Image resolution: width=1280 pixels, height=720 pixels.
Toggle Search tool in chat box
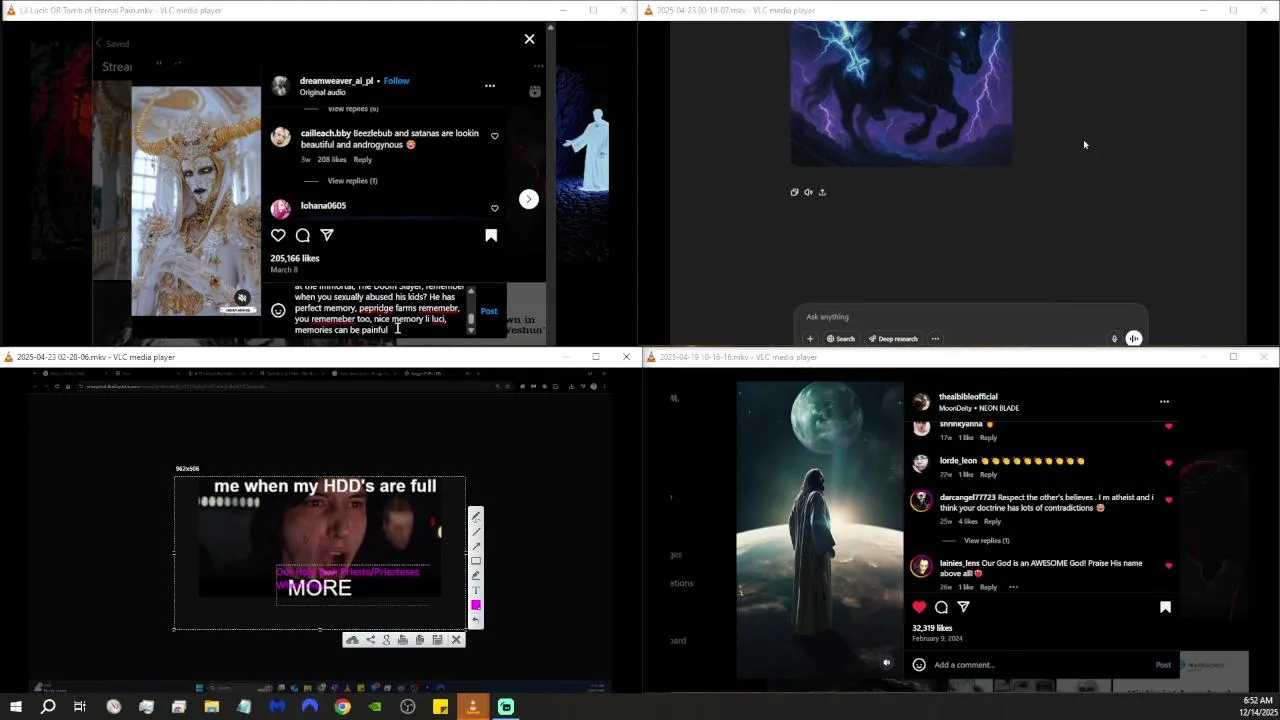click(x=841, y=339)
